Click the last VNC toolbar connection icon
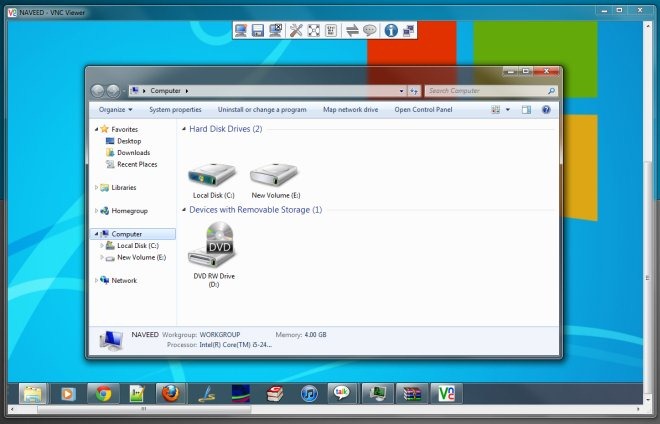This screenshot has width=660, height=424. (x=408, y=30)
